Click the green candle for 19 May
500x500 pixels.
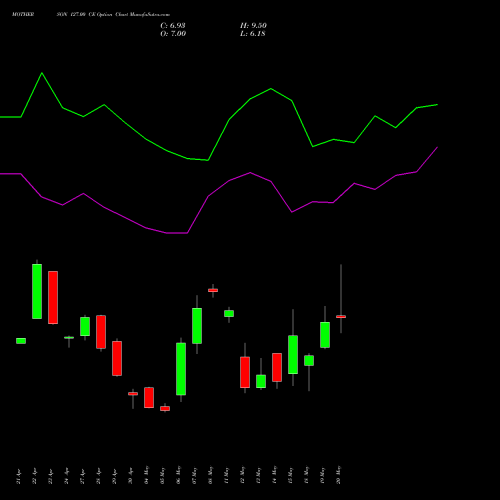325,335
